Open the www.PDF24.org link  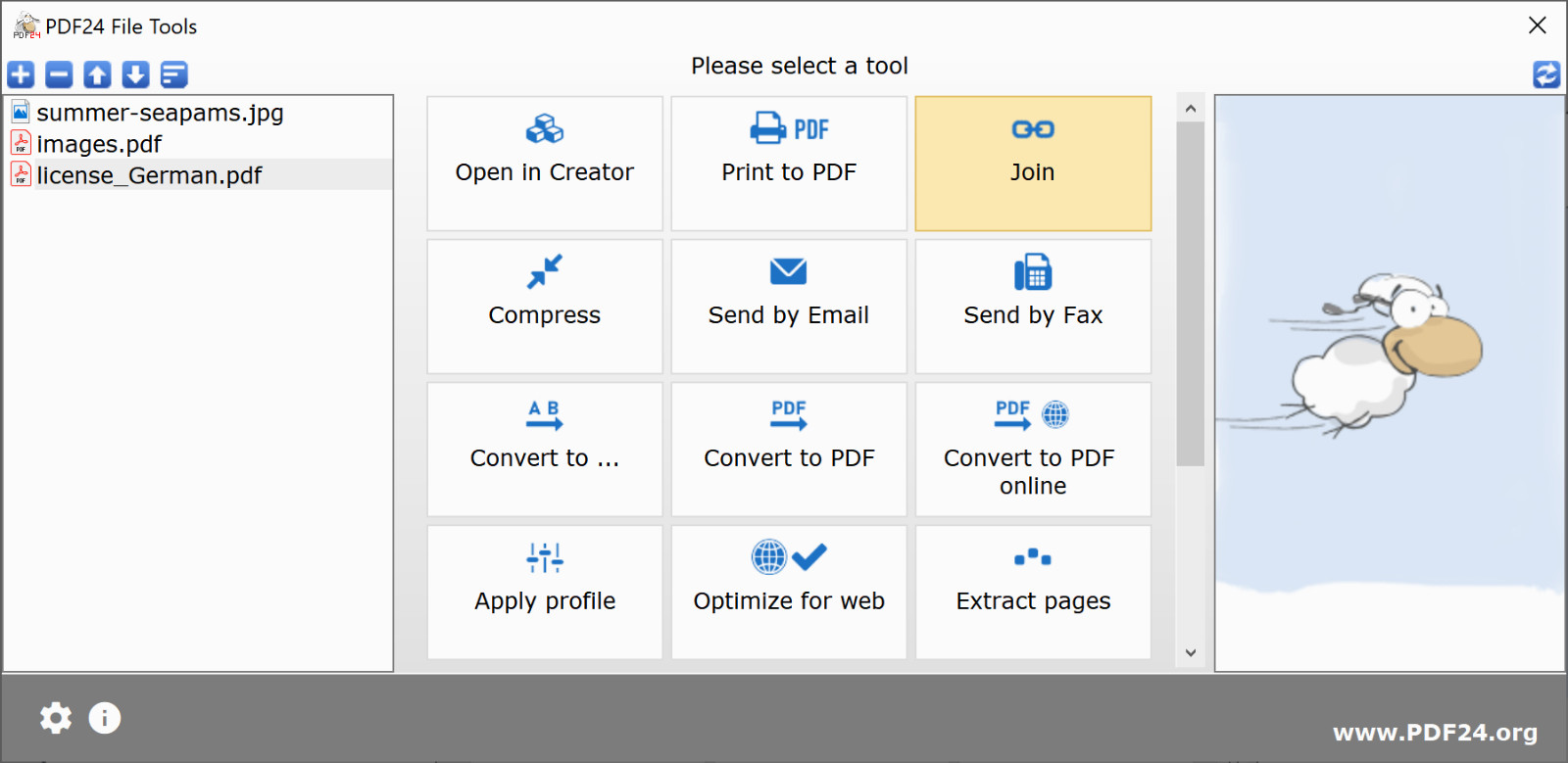(x=1435, y=733)
